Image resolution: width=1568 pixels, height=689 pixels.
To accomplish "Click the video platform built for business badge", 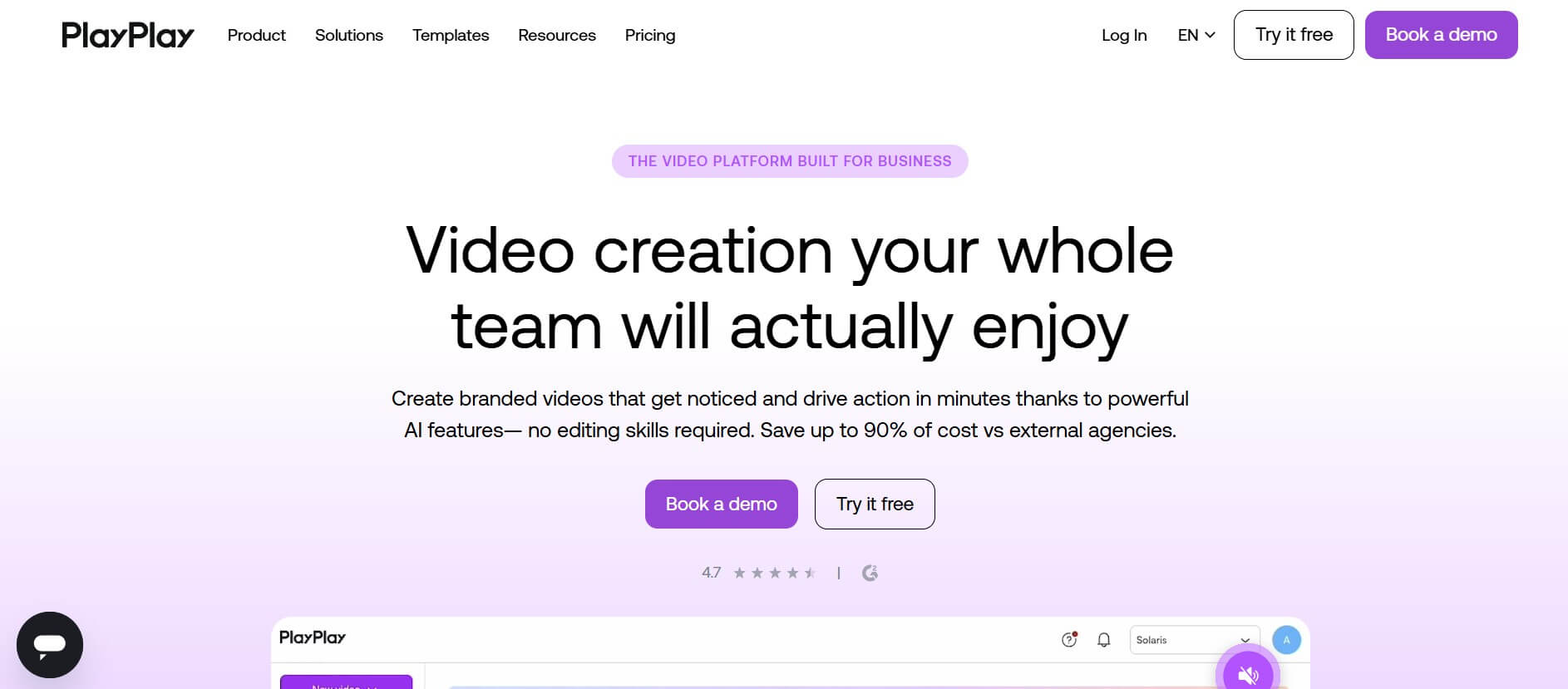I will [790, 161].
